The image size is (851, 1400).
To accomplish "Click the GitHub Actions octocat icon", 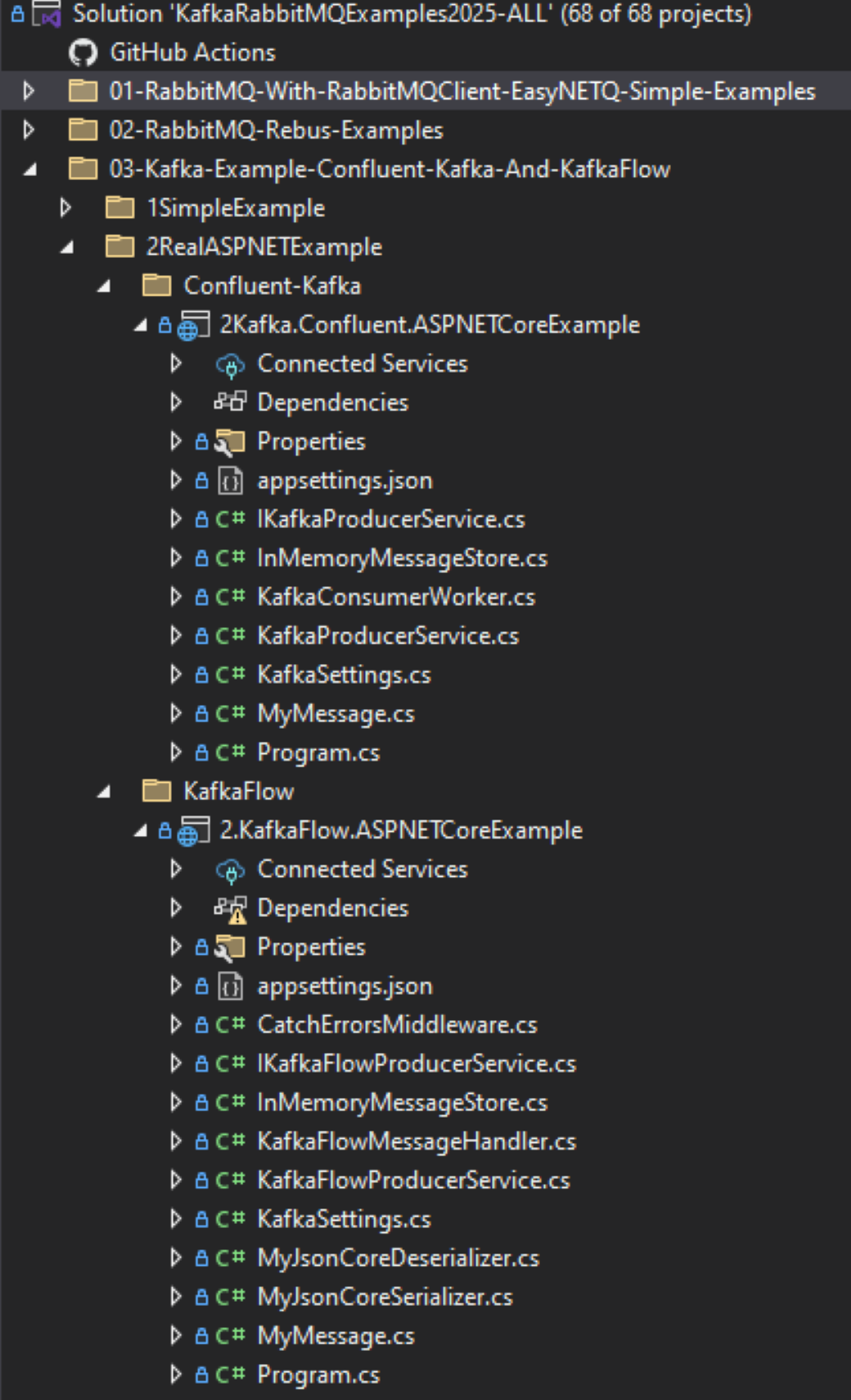I will 83,53.
